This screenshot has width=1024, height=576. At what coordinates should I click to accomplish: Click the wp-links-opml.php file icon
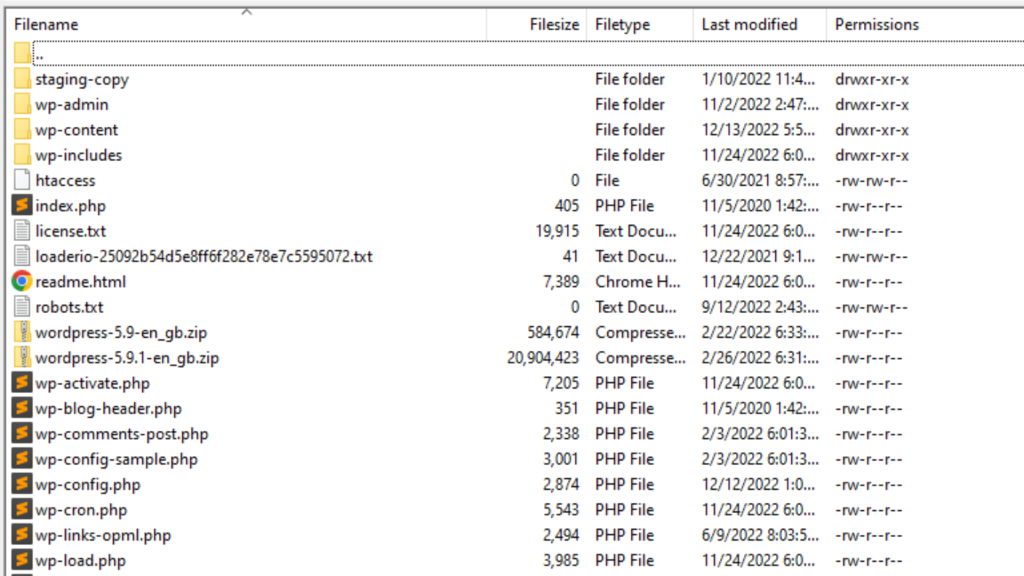[x=22, y=535]
